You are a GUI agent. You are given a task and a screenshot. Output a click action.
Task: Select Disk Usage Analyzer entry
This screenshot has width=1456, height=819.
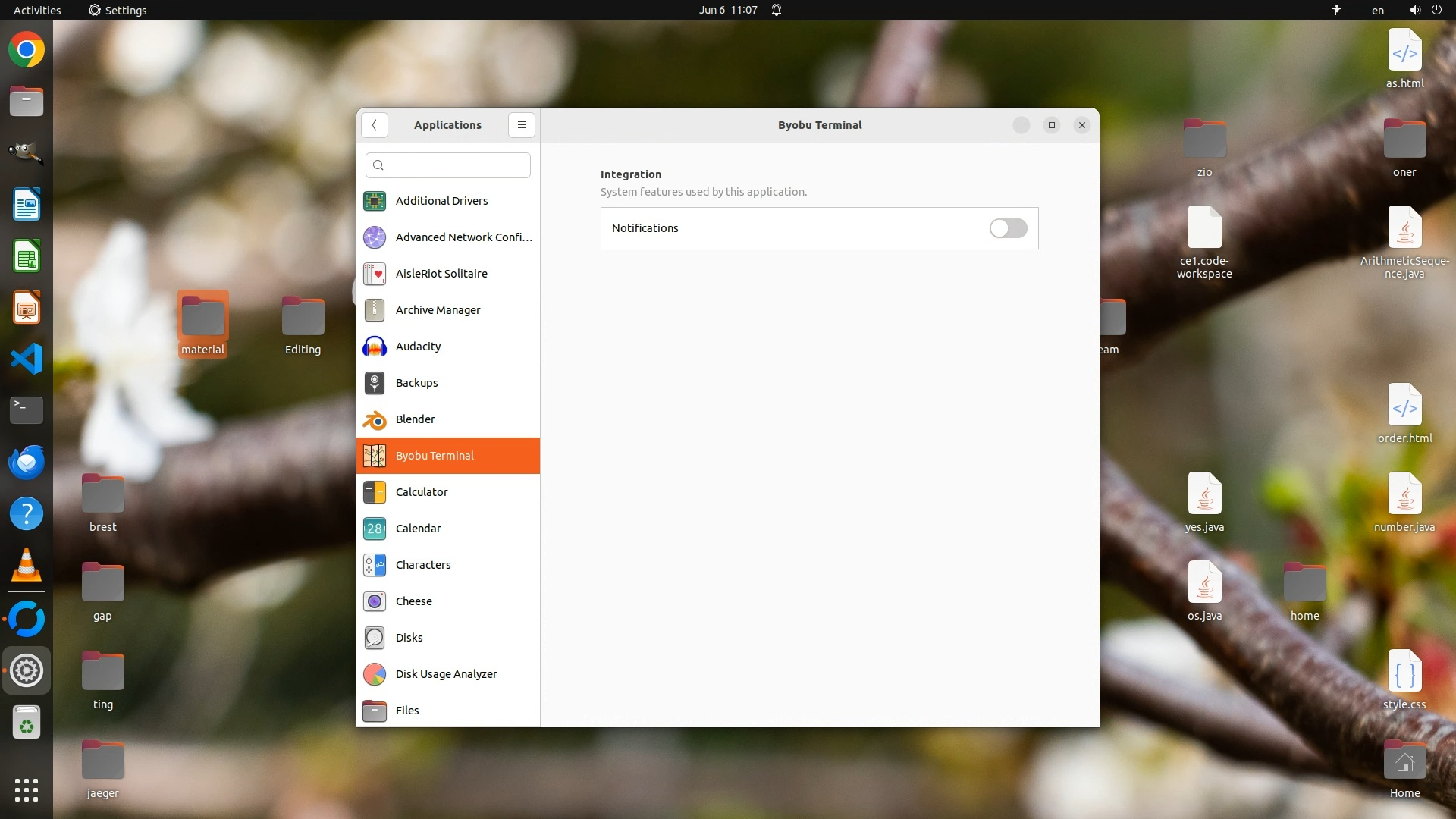pyautogui.click(x=447, y=674)
